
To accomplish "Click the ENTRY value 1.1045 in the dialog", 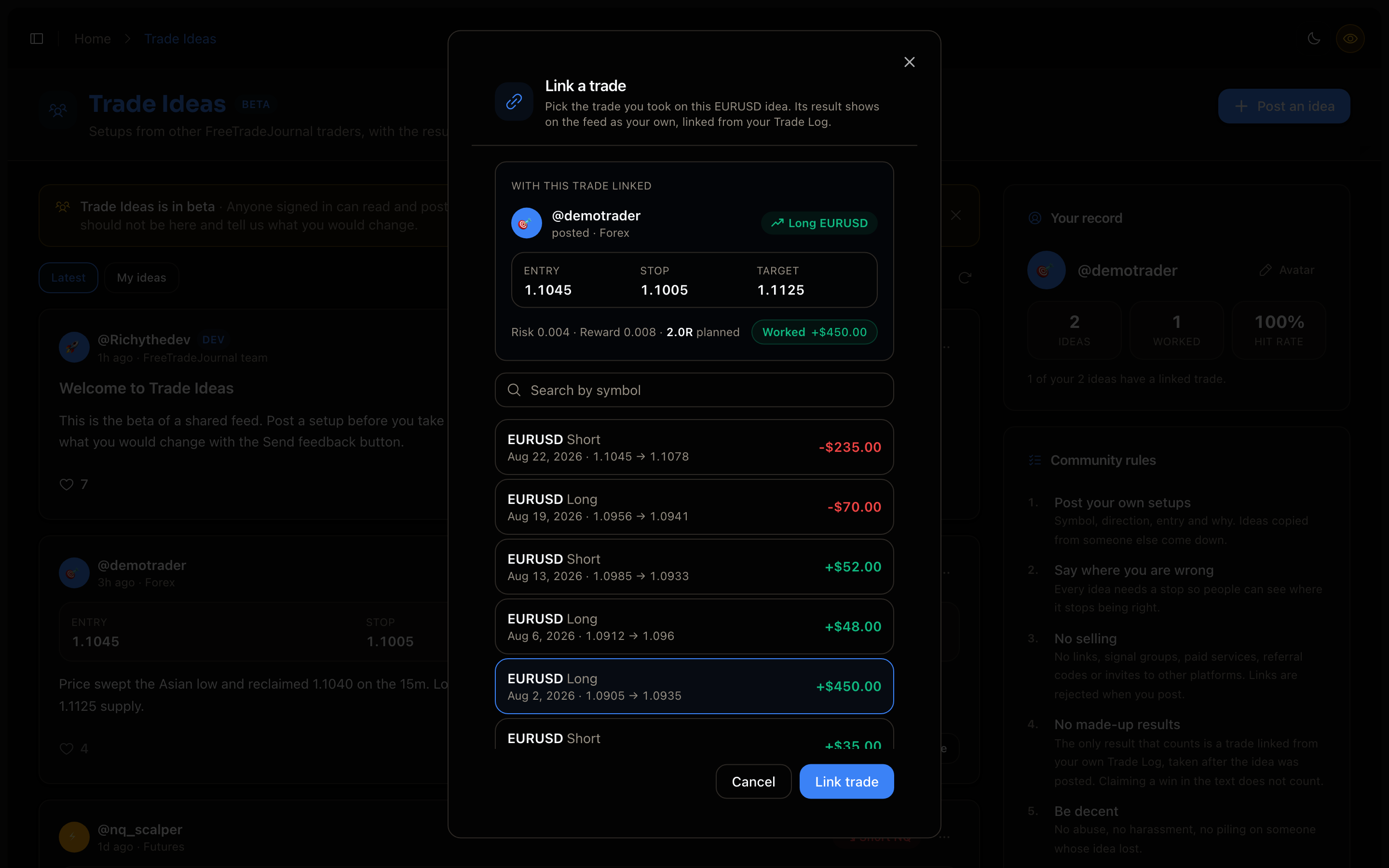I will pos(548,290).
